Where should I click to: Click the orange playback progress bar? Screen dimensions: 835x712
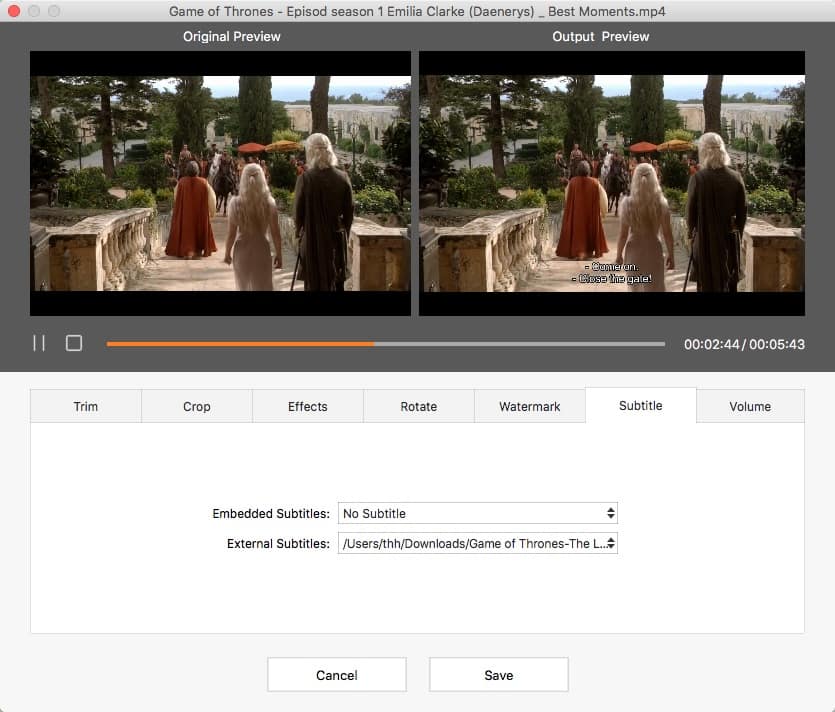click(386, 344)
